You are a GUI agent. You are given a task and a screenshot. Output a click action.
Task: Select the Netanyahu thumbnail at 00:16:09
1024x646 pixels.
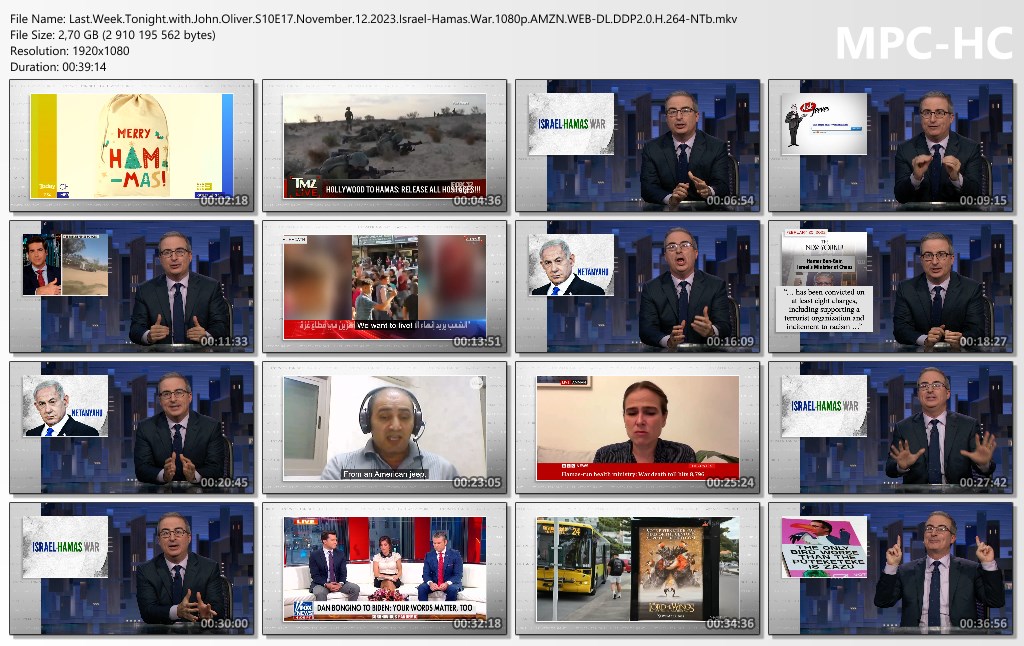point(637,287)
